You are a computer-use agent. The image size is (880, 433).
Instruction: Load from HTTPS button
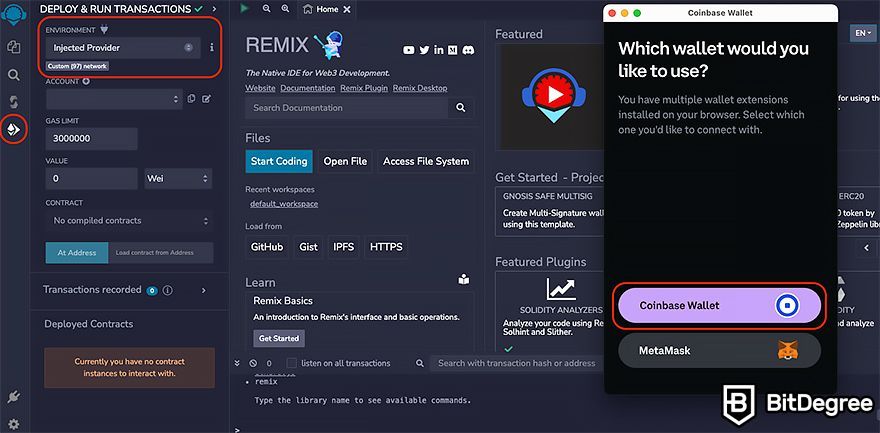[x=386, y=247]
